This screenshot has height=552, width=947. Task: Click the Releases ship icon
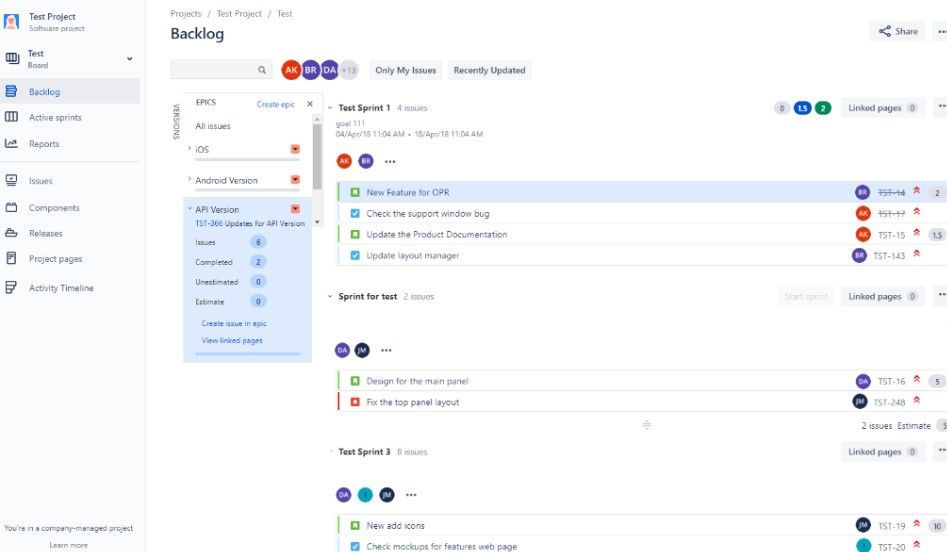[11, 233]
